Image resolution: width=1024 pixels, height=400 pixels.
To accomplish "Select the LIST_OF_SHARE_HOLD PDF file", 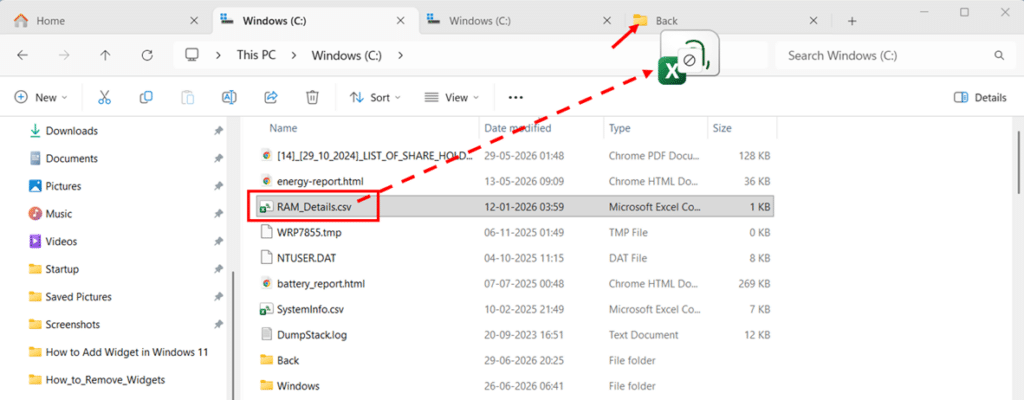I will click(515, 156).
